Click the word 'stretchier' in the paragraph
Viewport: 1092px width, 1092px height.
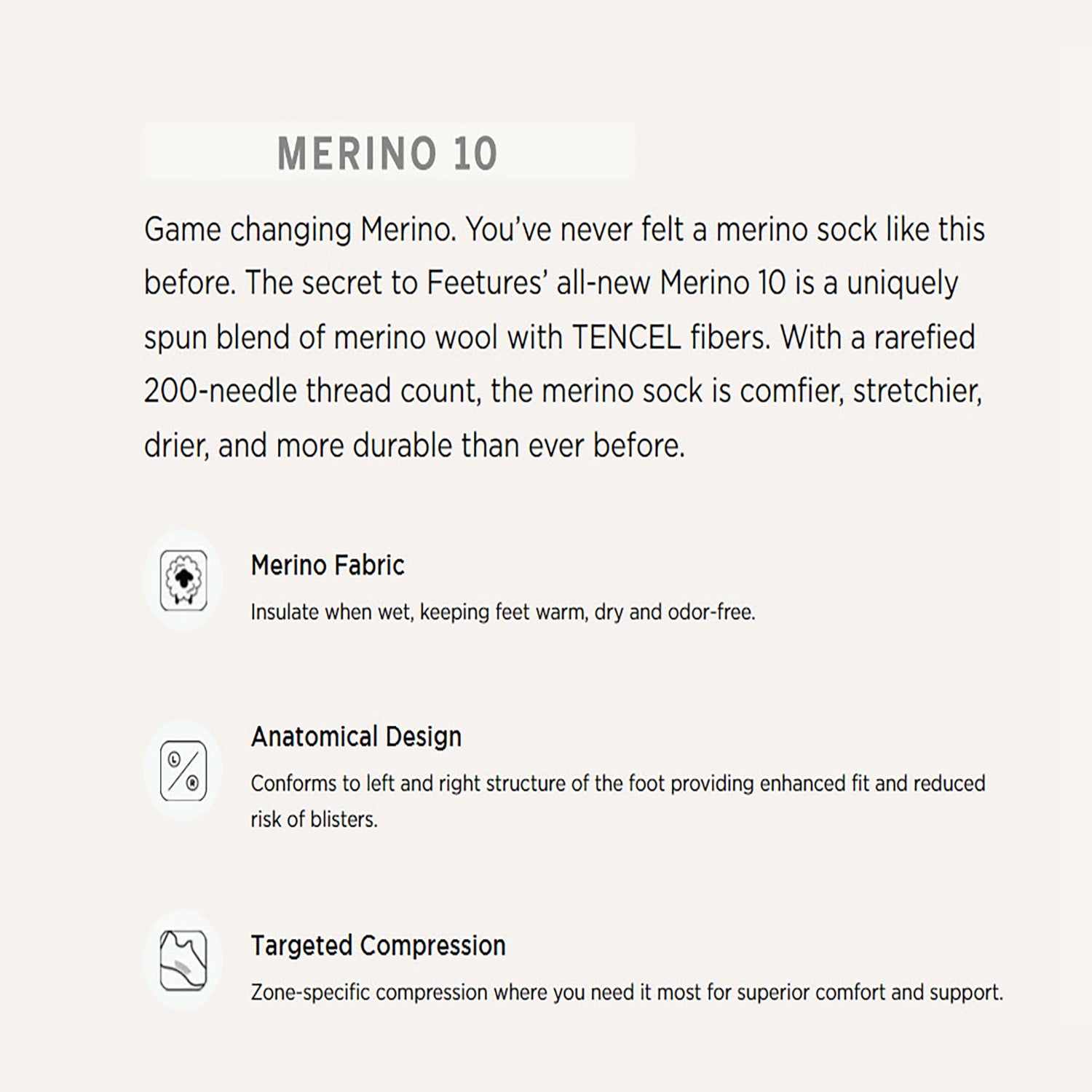click(917, 392)
